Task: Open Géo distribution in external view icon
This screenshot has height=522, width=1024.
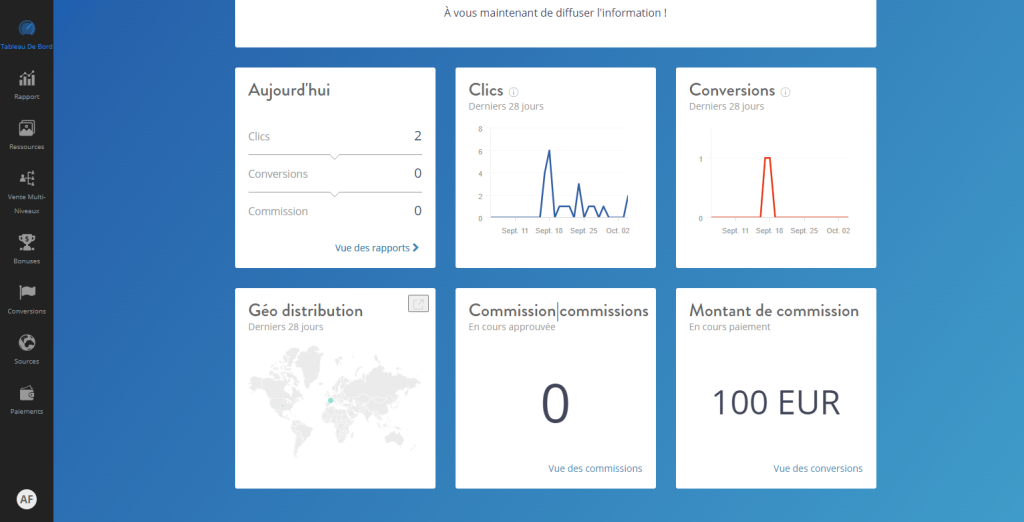Action: pos(419,303)
